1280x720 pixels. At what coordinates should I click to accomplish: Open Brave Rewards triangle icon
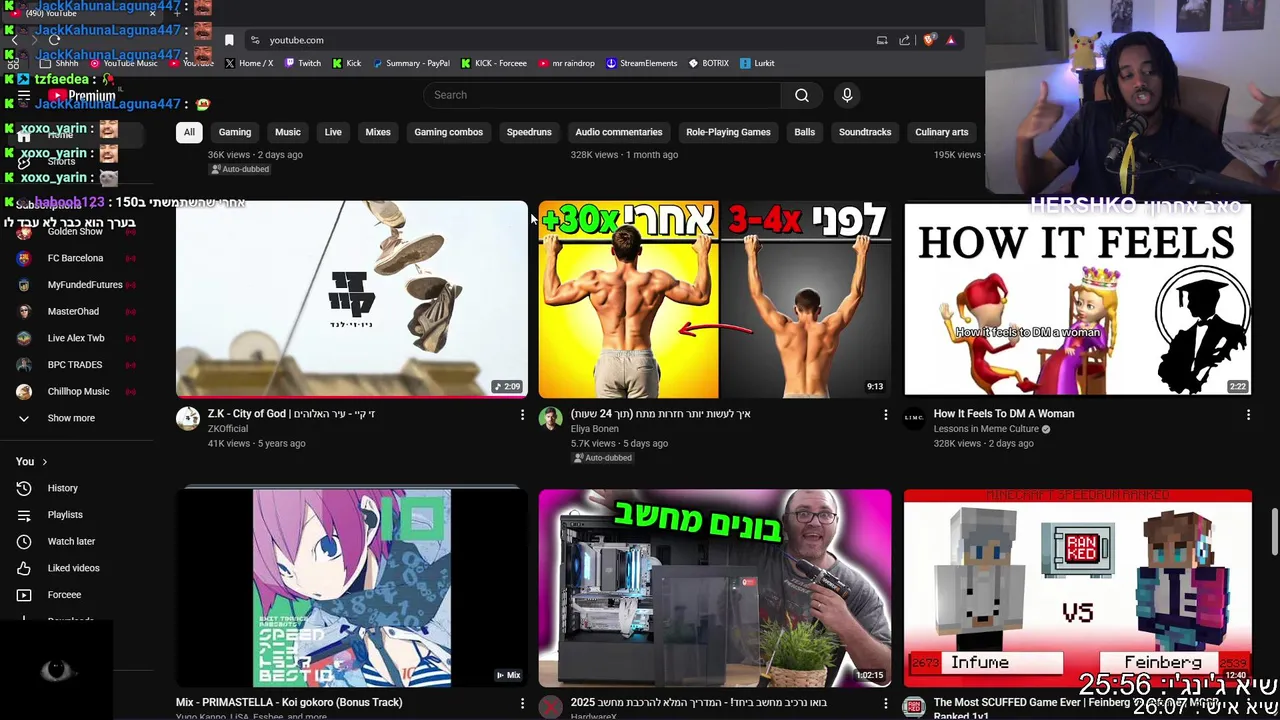pos(951,40)
